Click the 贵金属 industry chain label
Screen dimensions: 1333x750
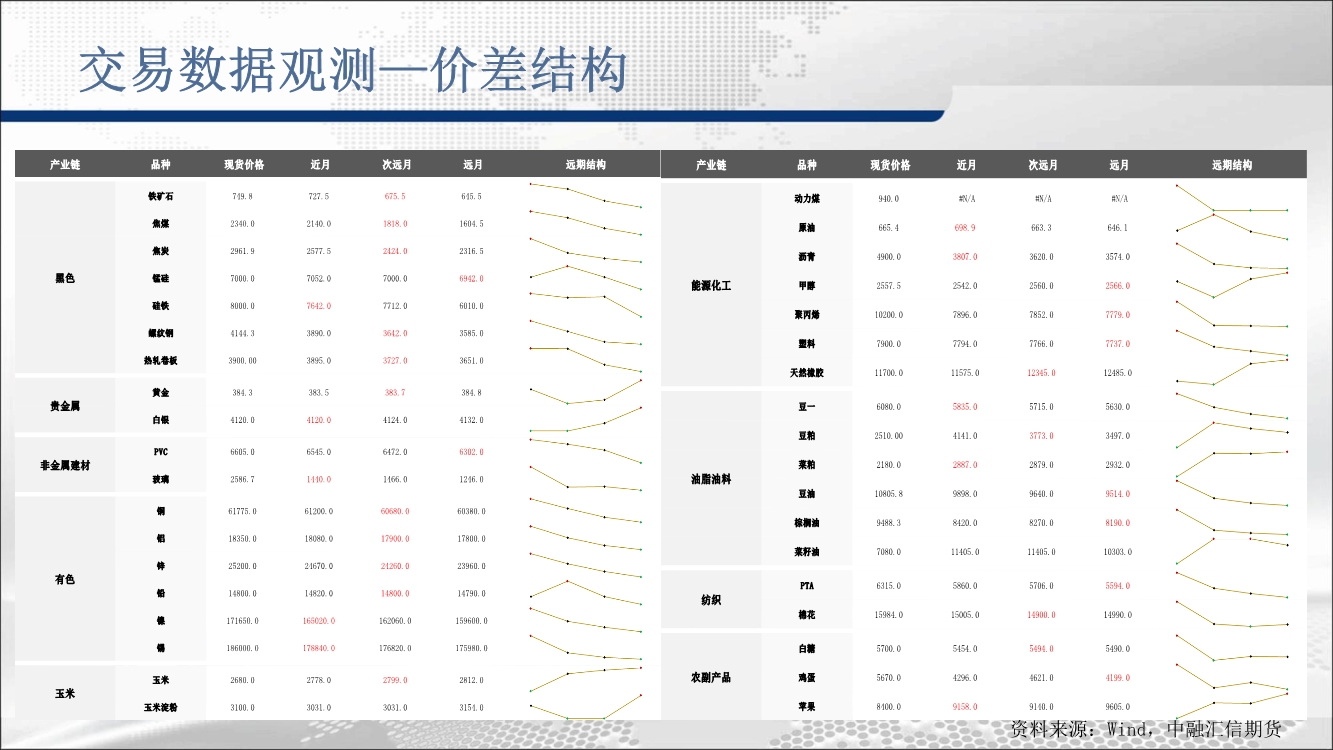coord(65,406)
